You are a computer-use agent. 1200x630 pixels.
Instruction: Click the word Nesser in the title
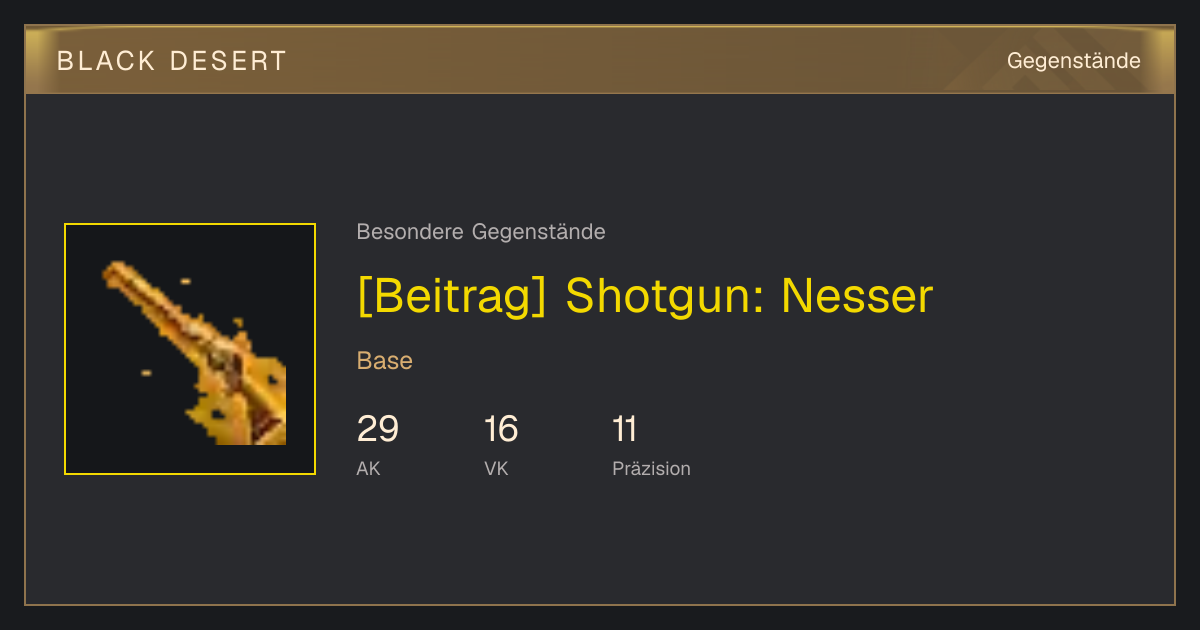857,296
